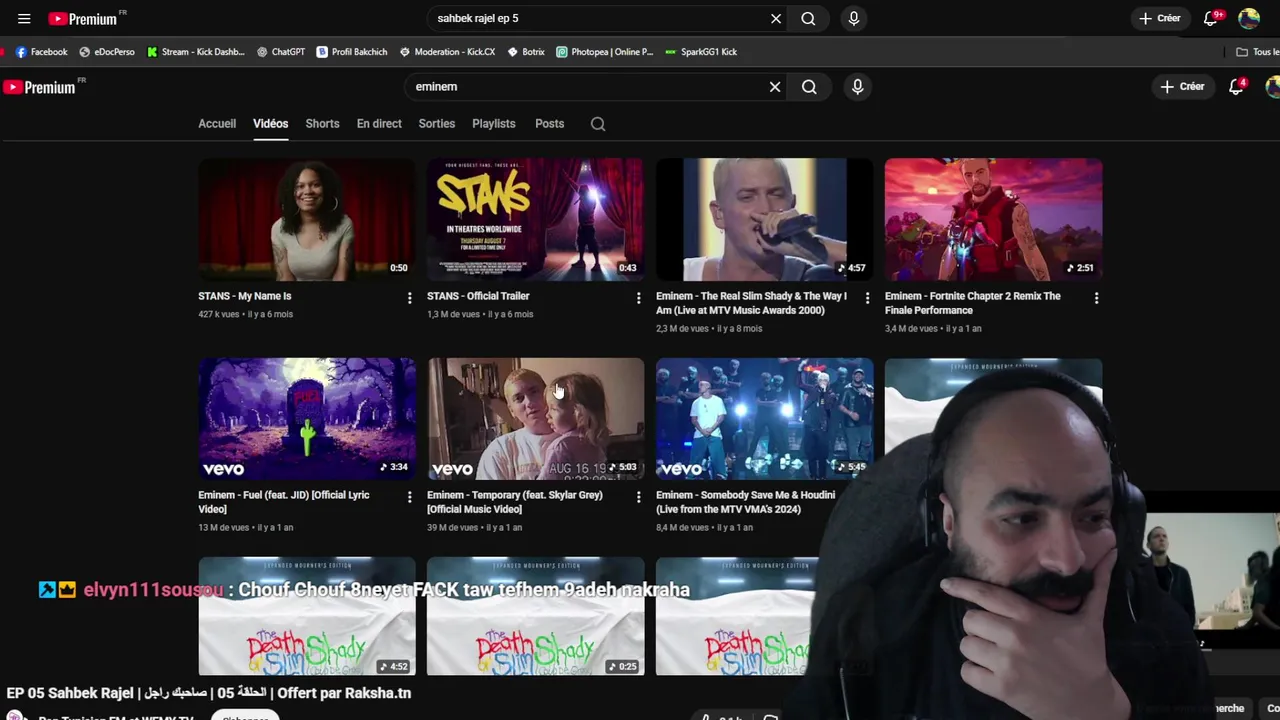This screenshot has height=720, width=1280.
Task: Open the Profil Bakchich bookmark
Action: pyautogui.click(x=352, y=52)
